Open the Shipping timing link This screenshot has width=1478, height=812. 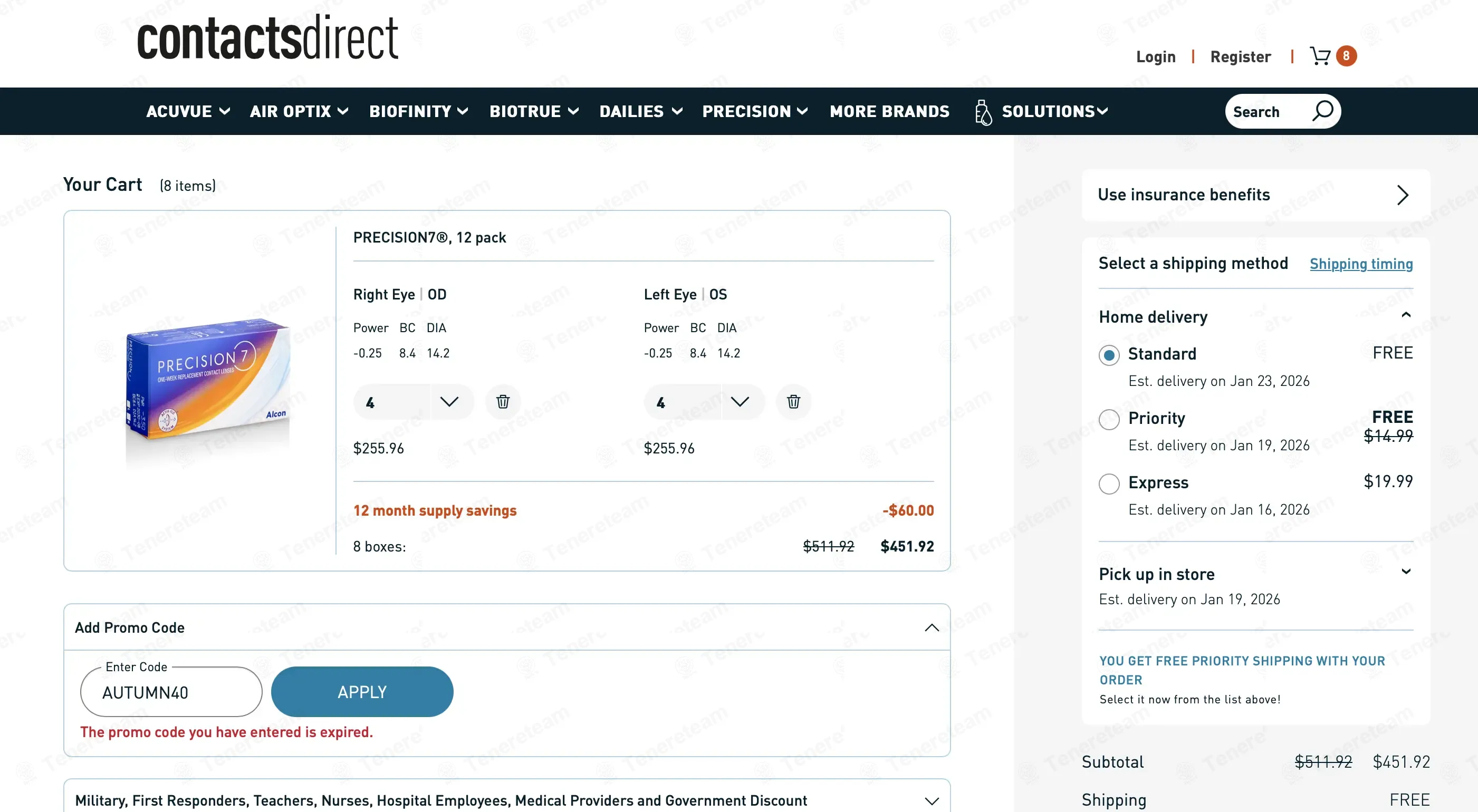click(x=1360, y=264)
